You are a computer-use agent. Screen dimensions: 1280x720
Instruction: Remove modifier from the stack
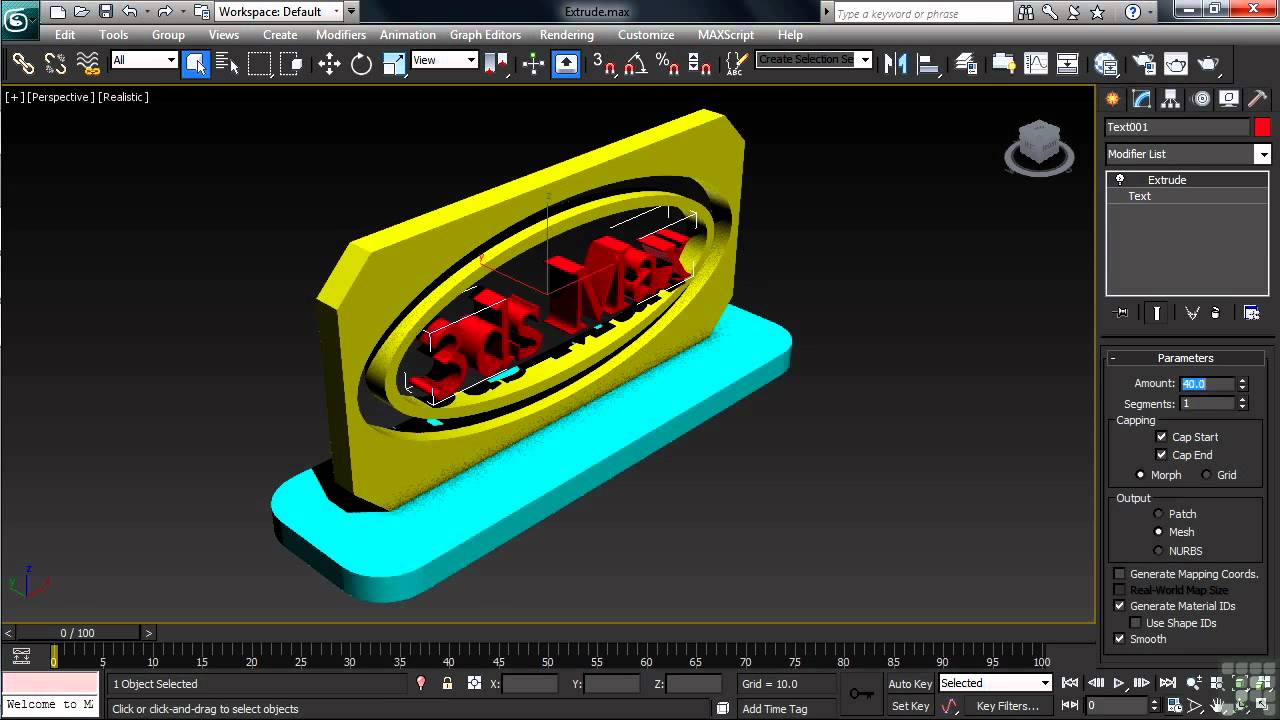point(1216,313)
